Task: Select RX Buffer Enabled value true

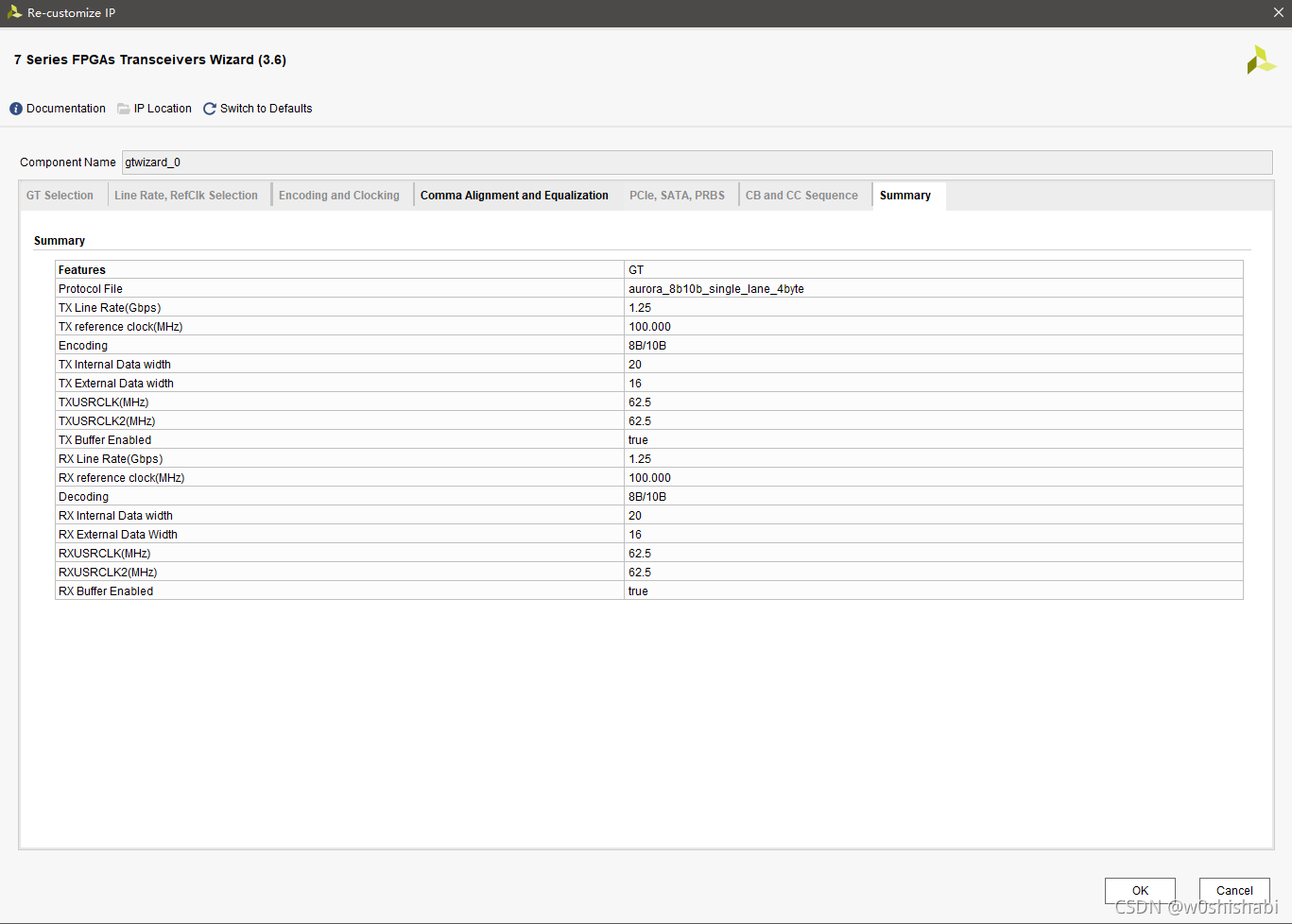Action: pyautogui.click(x=638, y=591)
